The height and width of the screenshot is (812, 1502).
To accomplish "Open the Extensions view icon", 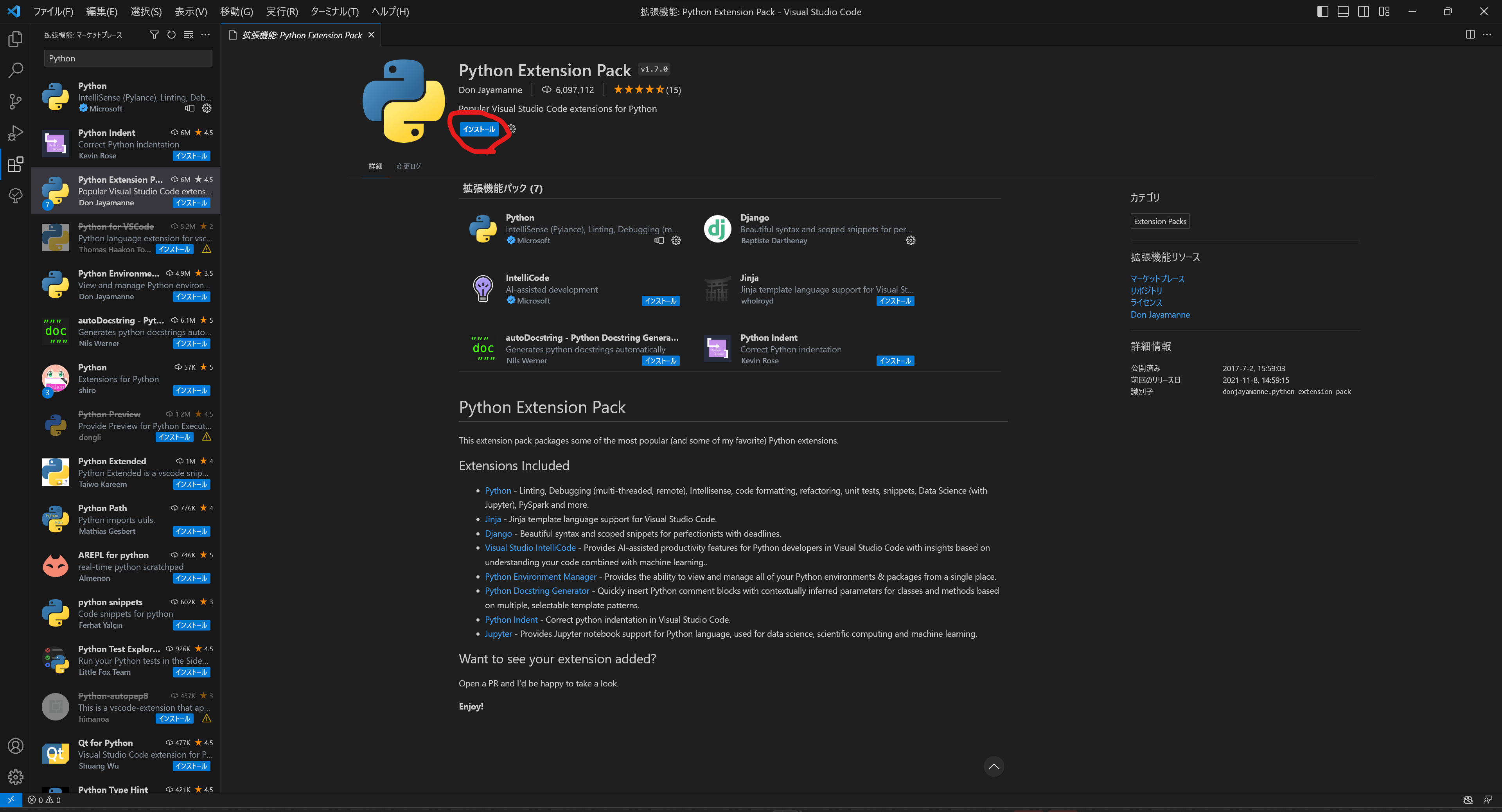I will pos(15,164).
